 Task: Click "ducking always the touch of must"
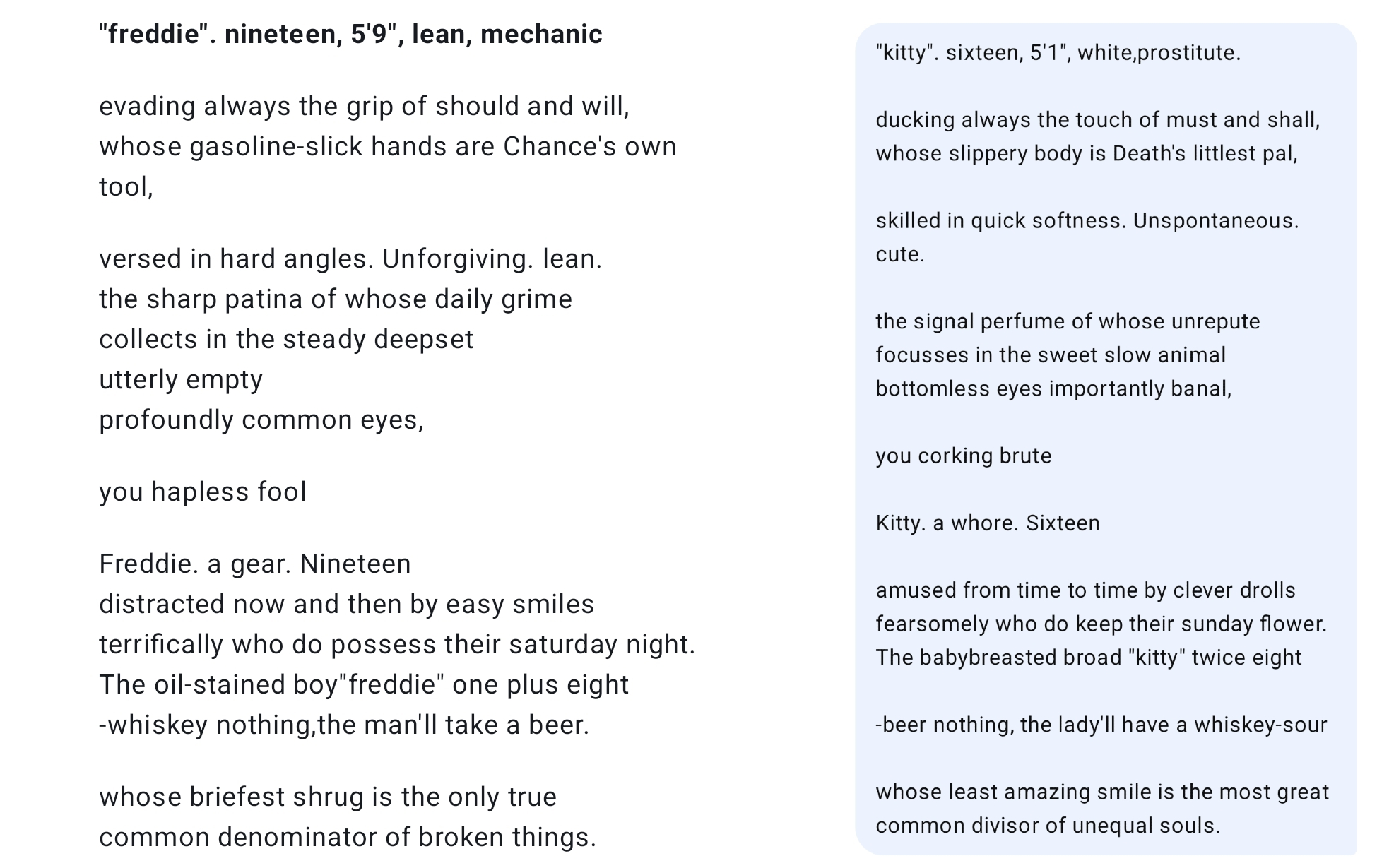point(1098,120)
